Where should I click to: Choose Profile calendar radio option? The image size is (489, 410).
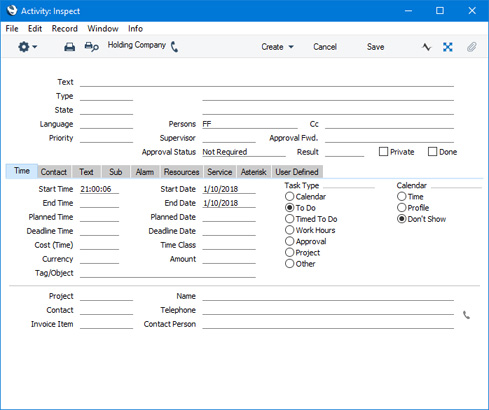402,208
